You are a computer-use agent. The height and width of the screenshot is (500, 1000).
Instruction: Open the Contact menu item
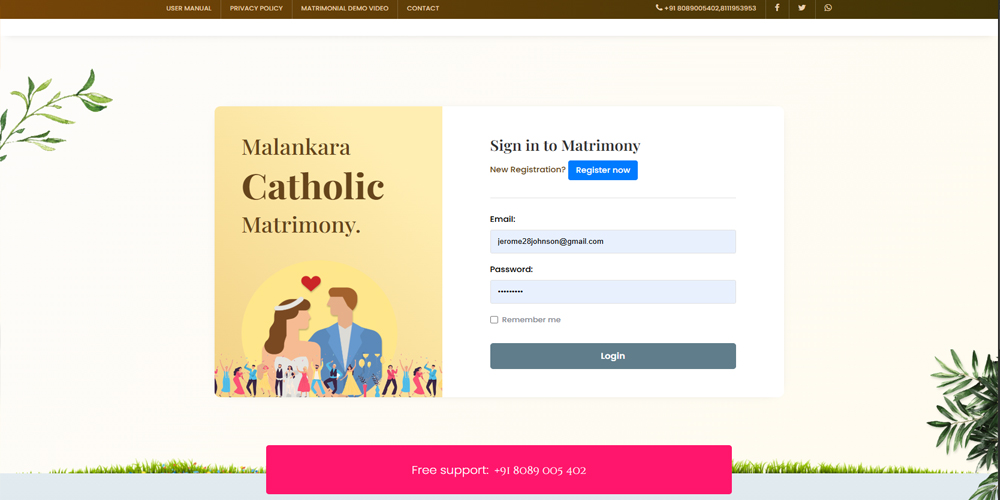(423, 8)
